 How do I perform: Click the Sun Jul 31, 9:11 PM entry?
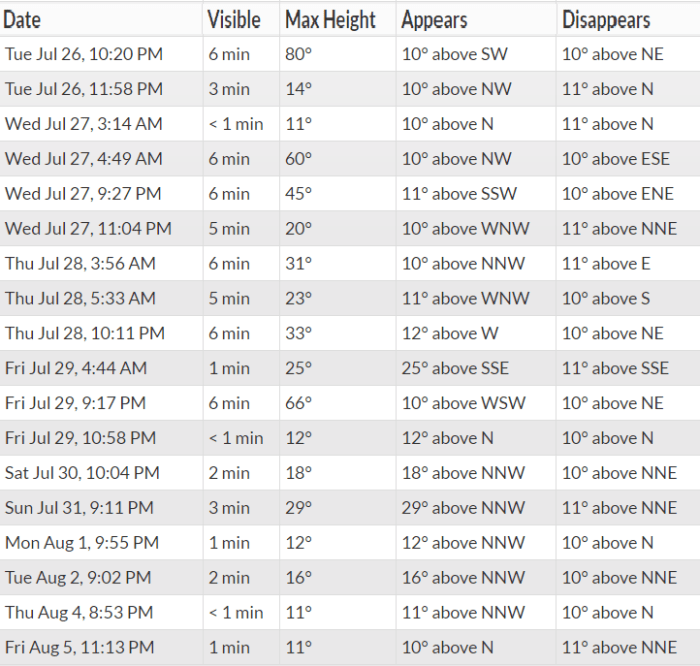(79, 508)
